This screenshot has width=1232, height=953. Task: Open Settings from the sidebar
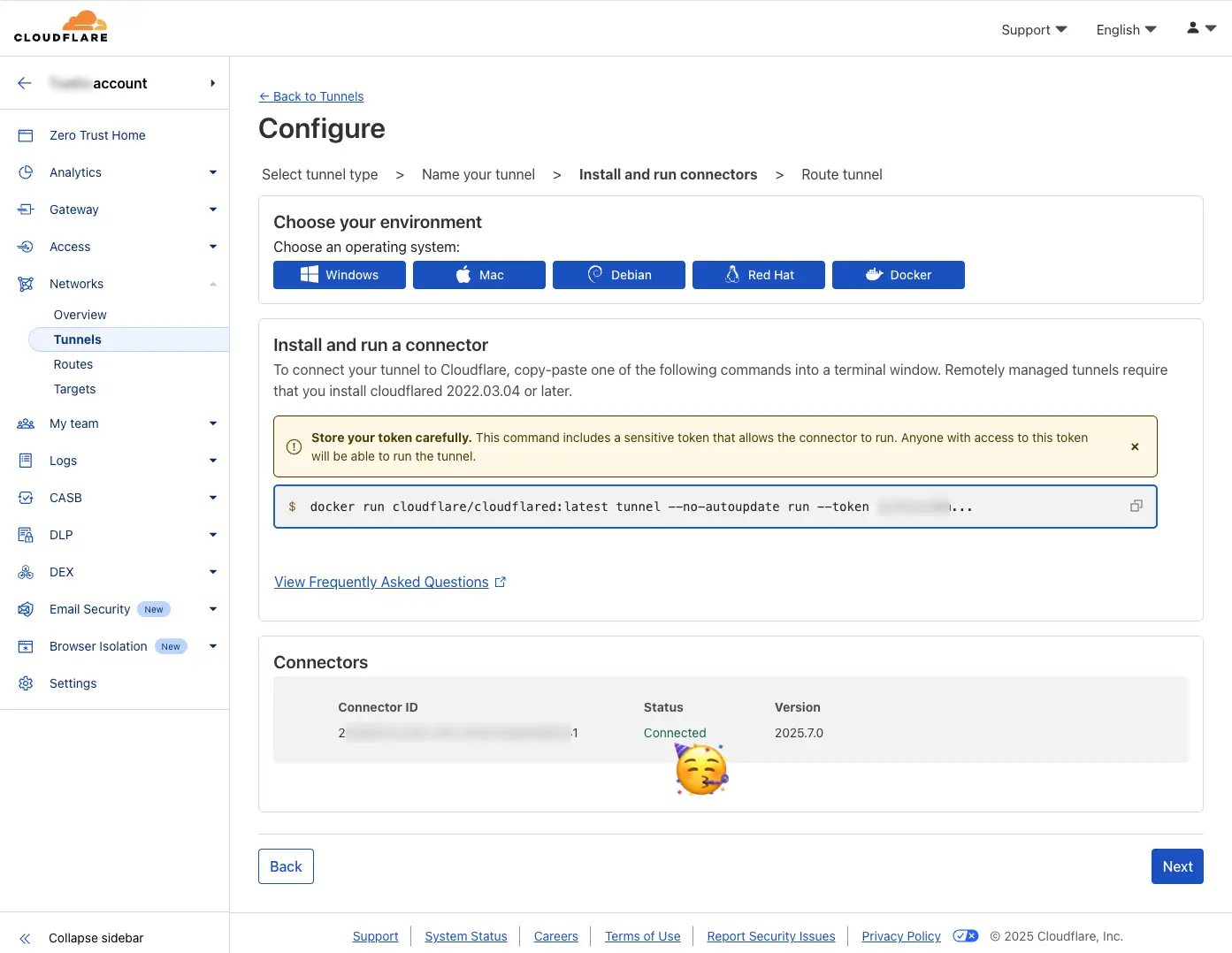pos(73,682)
